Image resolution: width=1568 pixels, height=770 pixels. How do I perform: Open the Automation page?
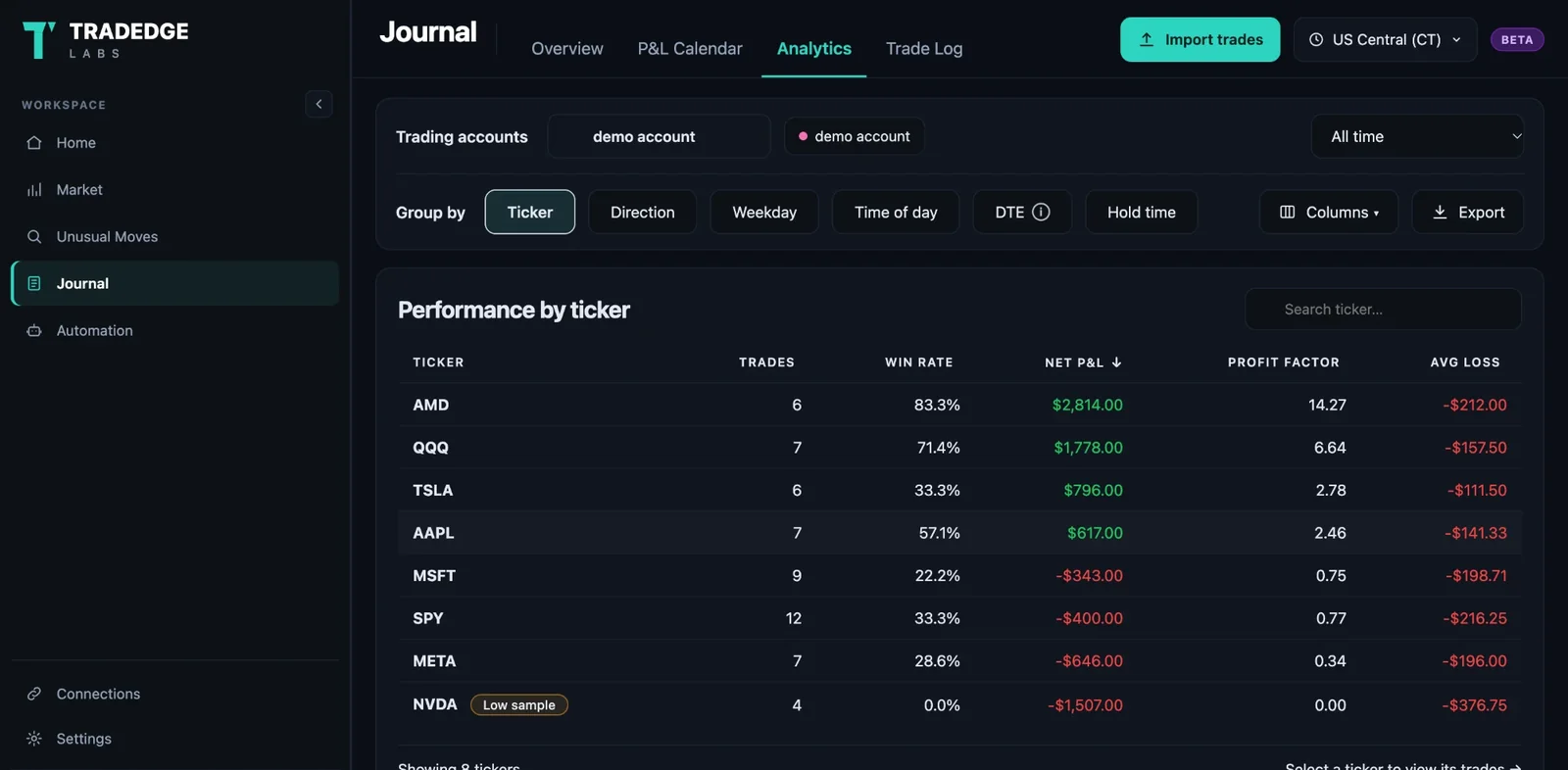coord(175,330)
